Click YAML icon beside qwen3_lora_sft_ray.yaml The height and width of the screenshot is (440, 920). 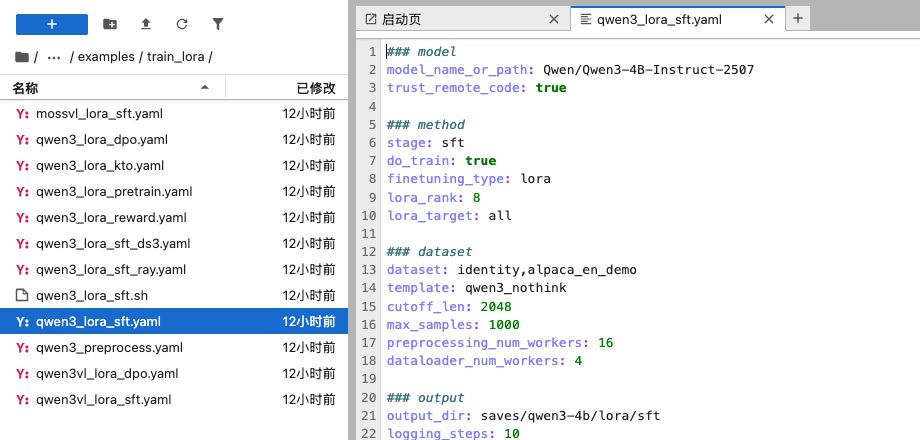click(22, 270)
